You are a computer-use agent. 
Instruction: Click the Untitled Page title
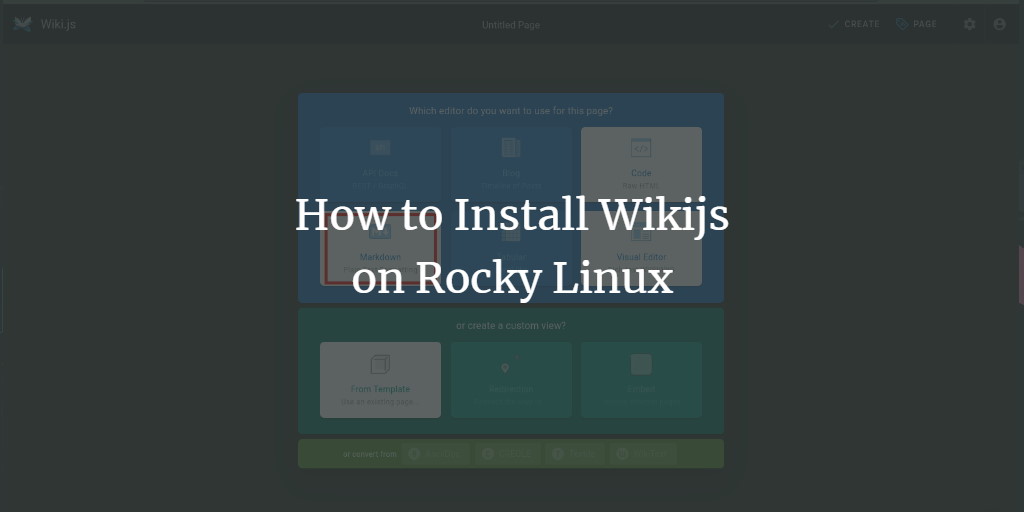click(x=511, y=25)
